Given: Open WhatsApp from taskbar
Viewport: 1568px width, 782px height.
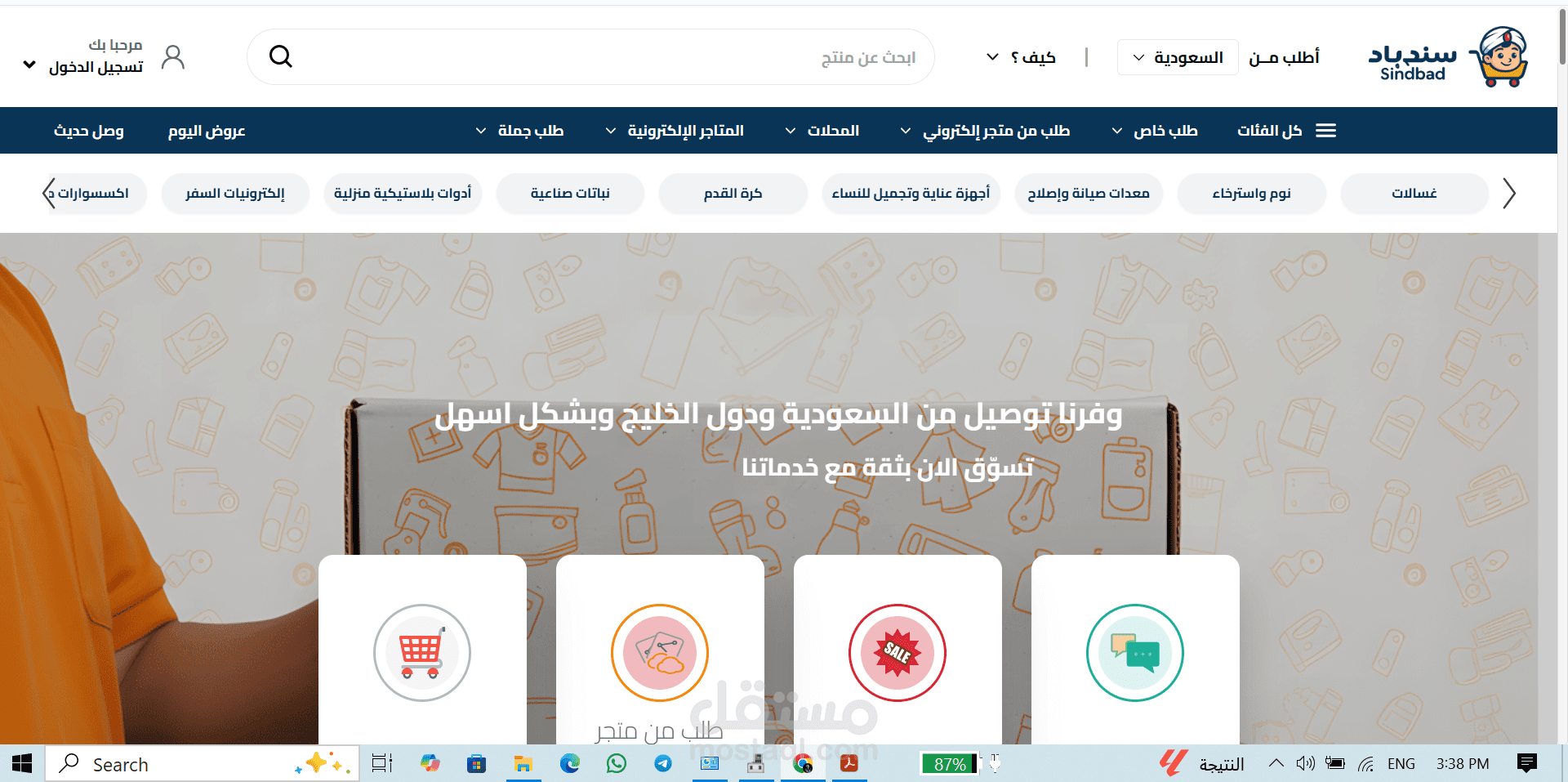Looking at the screenshot, I should point(617,764).
